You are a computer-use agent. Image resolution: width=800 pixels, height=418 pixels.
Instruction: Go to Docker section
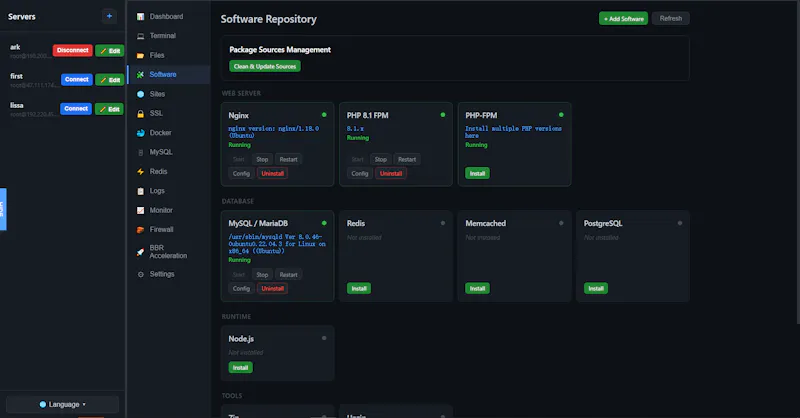click(168, 133)
